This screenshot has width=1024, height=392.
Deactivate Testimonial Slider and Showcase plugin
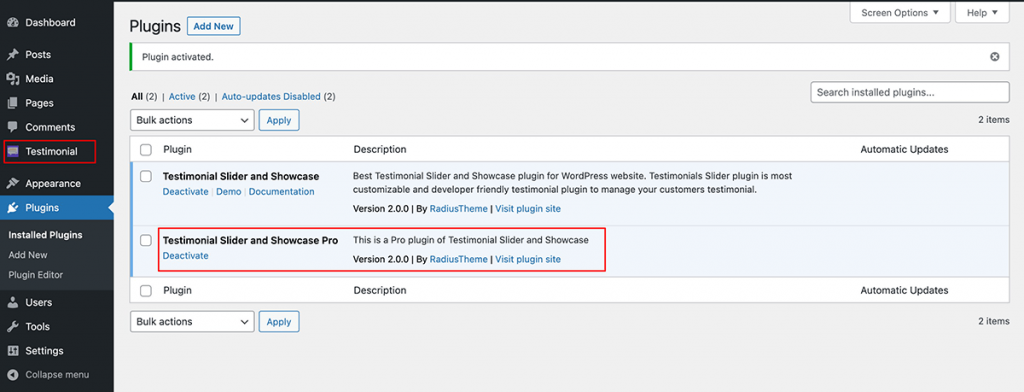185,192
